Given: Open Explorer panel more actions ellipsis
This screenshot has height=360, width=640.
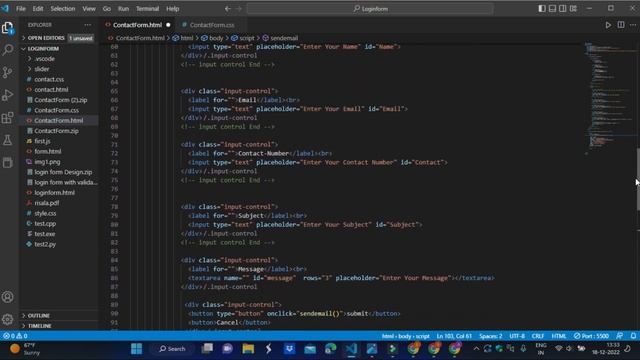Looking at the screenshot, I should tap(88, 25).
